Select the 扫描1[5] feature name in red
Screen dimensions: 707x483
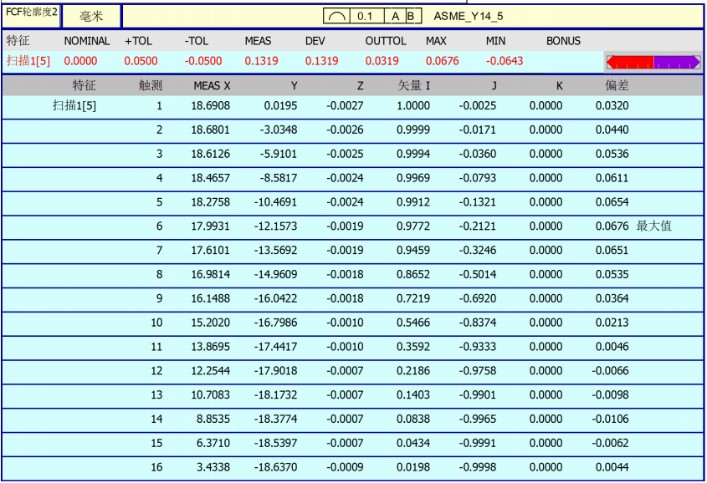pos(28,61)
